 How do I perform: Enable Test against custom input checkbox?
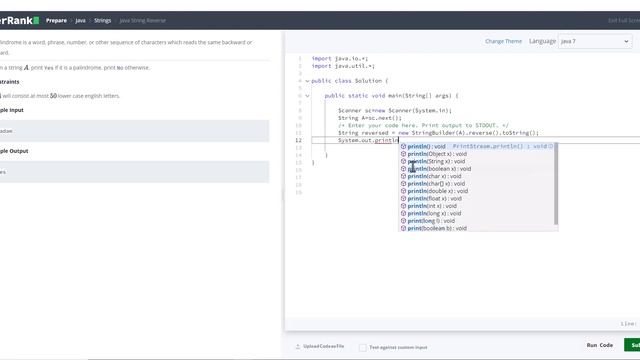tap(362, 347)
